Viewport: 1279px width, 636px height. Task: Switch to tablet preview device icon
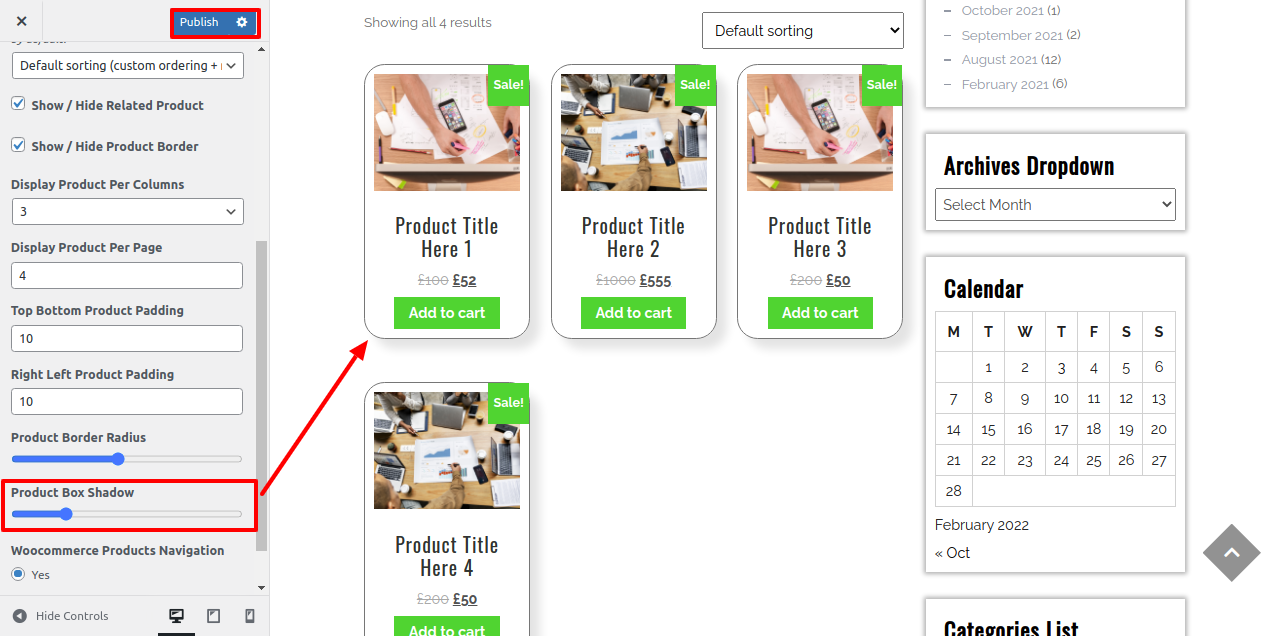coord(213,616)
